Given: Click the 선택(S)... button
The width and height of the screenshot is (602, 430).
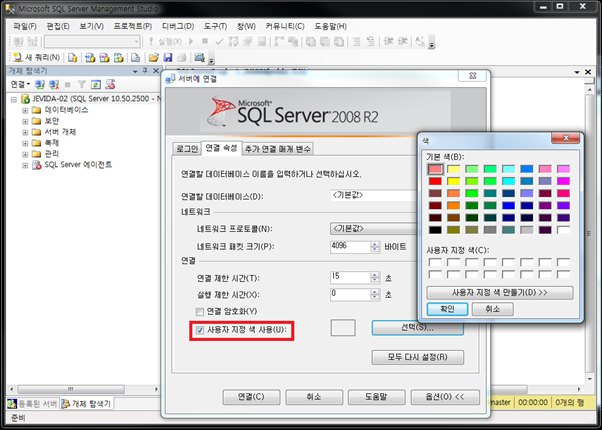Looking at the screenshot, I should pyautogui.click(x=418, y=328).
